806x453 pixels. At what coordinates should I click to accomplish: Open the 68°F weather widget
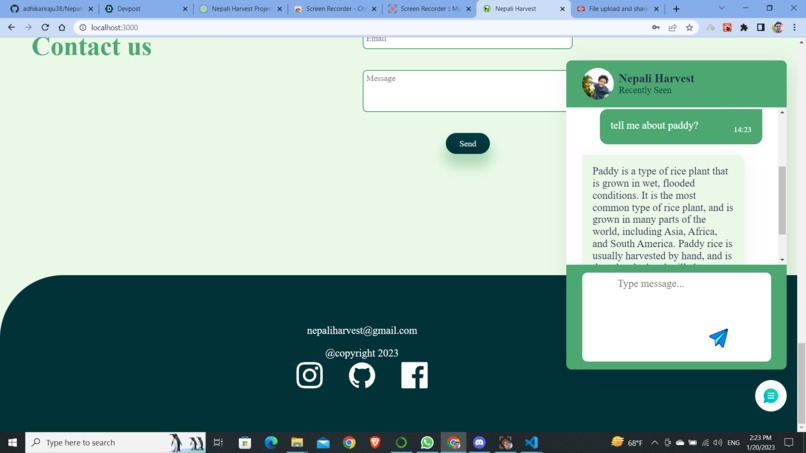[x=627, y=442]
